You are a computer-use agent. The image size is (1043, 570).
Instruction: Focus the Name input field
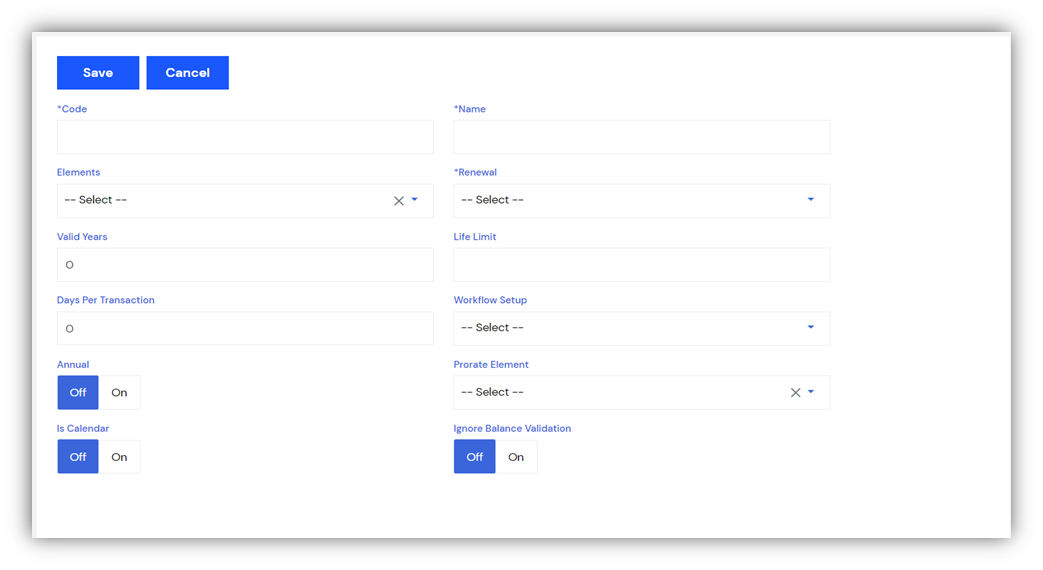pos(641,137)
